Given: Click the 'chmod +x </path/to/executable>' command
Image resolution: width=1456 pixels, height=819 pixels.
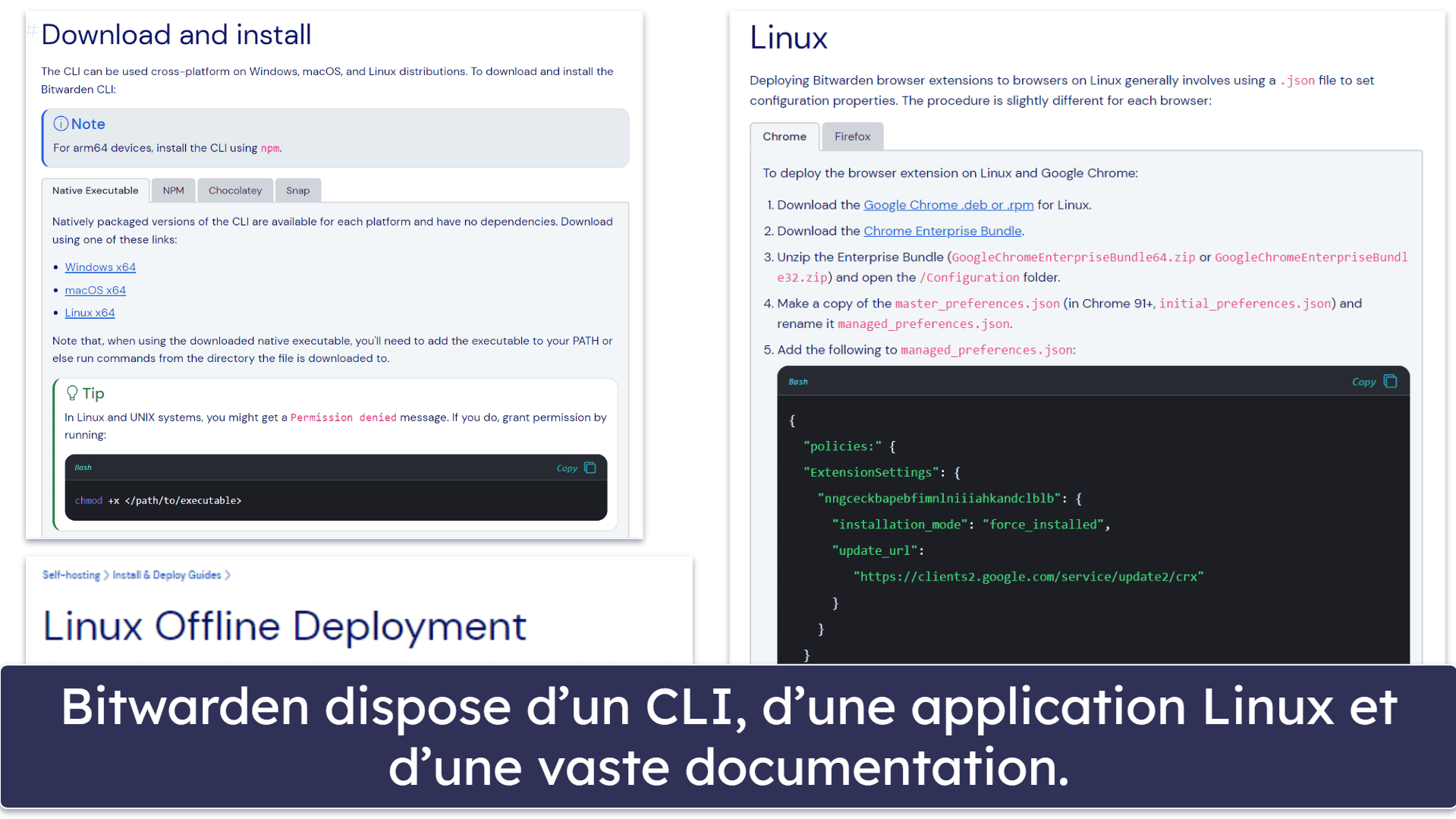Looking at the screenshot, I should point(158,501).
